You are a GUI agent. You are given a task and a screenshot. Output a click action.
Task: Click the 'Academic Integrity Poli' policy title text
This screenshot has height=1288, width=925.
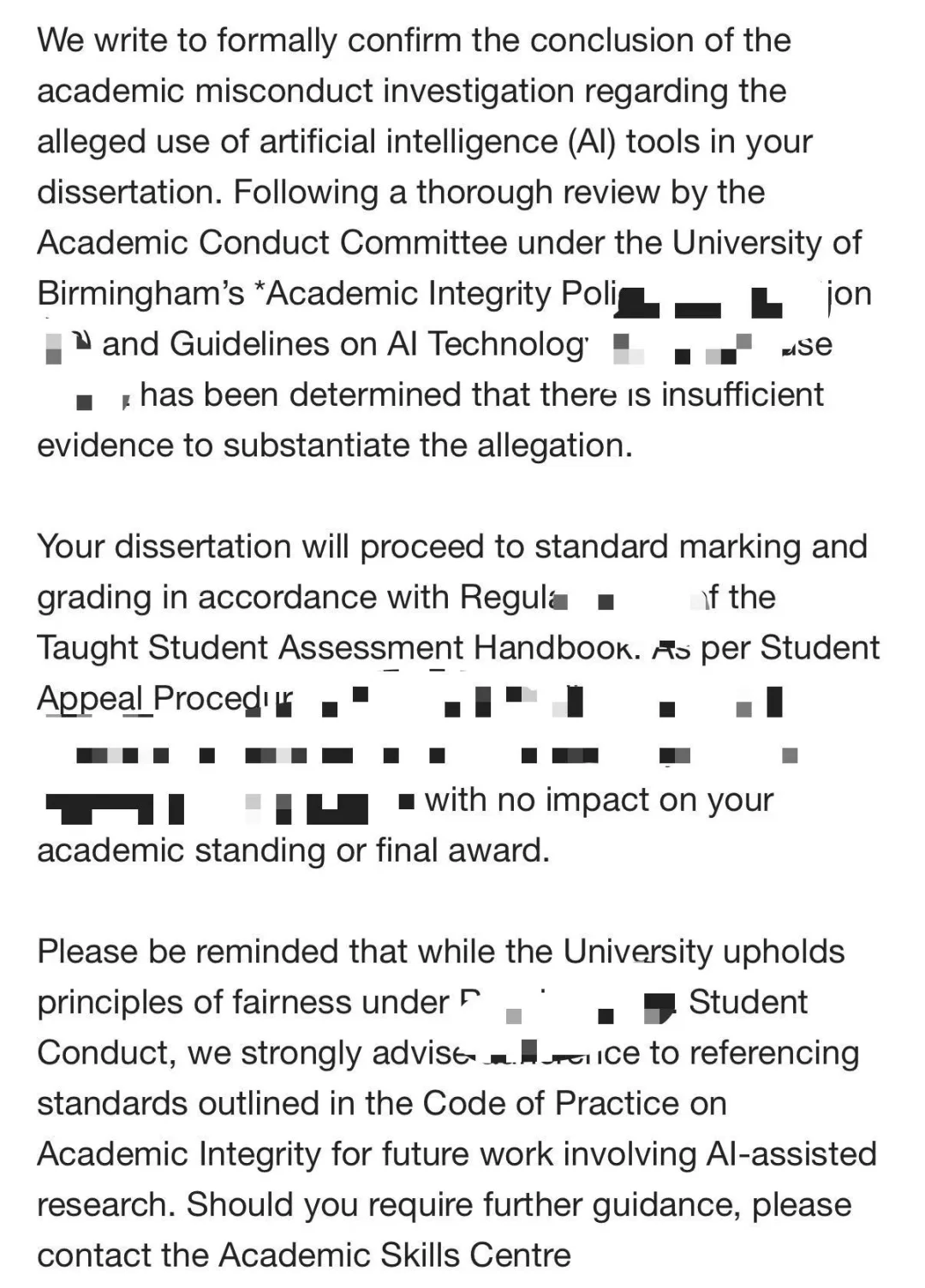click(x=443, y=294)
